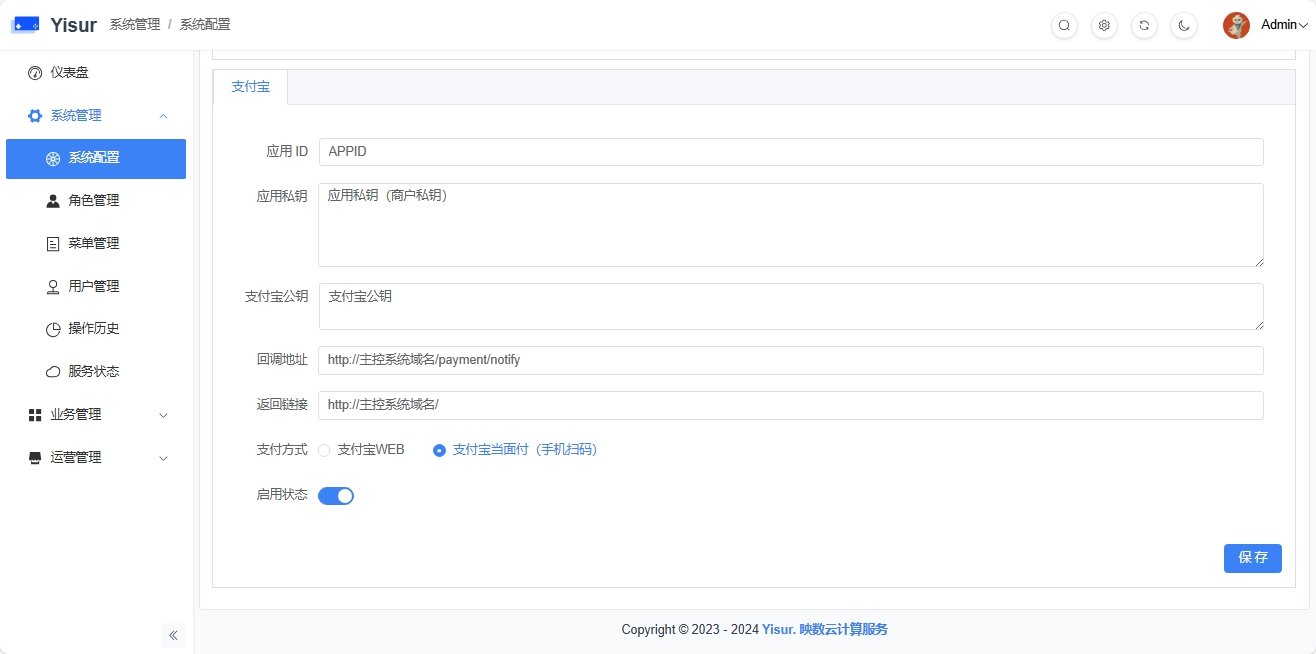Select the 支付宝WEB payment radio button
Image resolution: width=1316 pixels, height=654 pixels.
click(x=324, y=450)
